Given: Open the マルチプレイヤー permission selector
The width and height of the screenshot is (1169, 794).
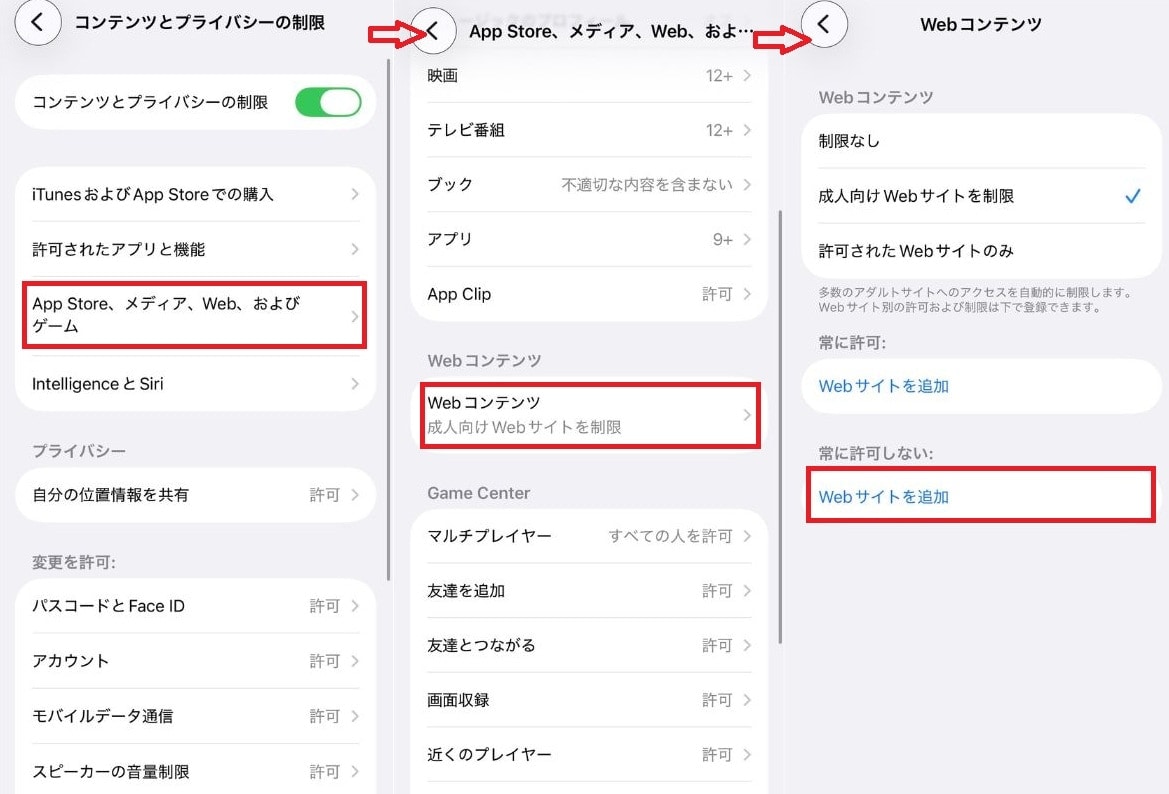Looking at the screenshot, I should click(x=590, y=536).
